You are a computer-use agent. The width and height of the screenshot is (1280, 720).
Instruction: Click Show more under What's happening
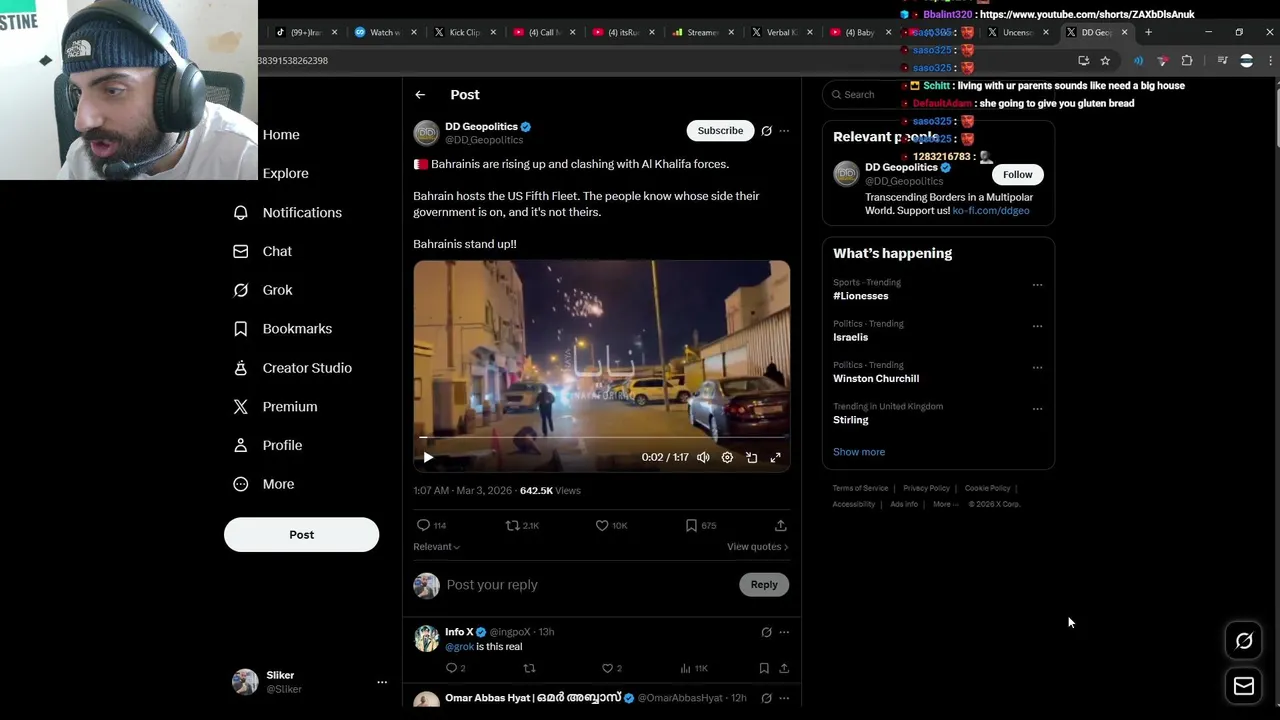click(859, 452)
